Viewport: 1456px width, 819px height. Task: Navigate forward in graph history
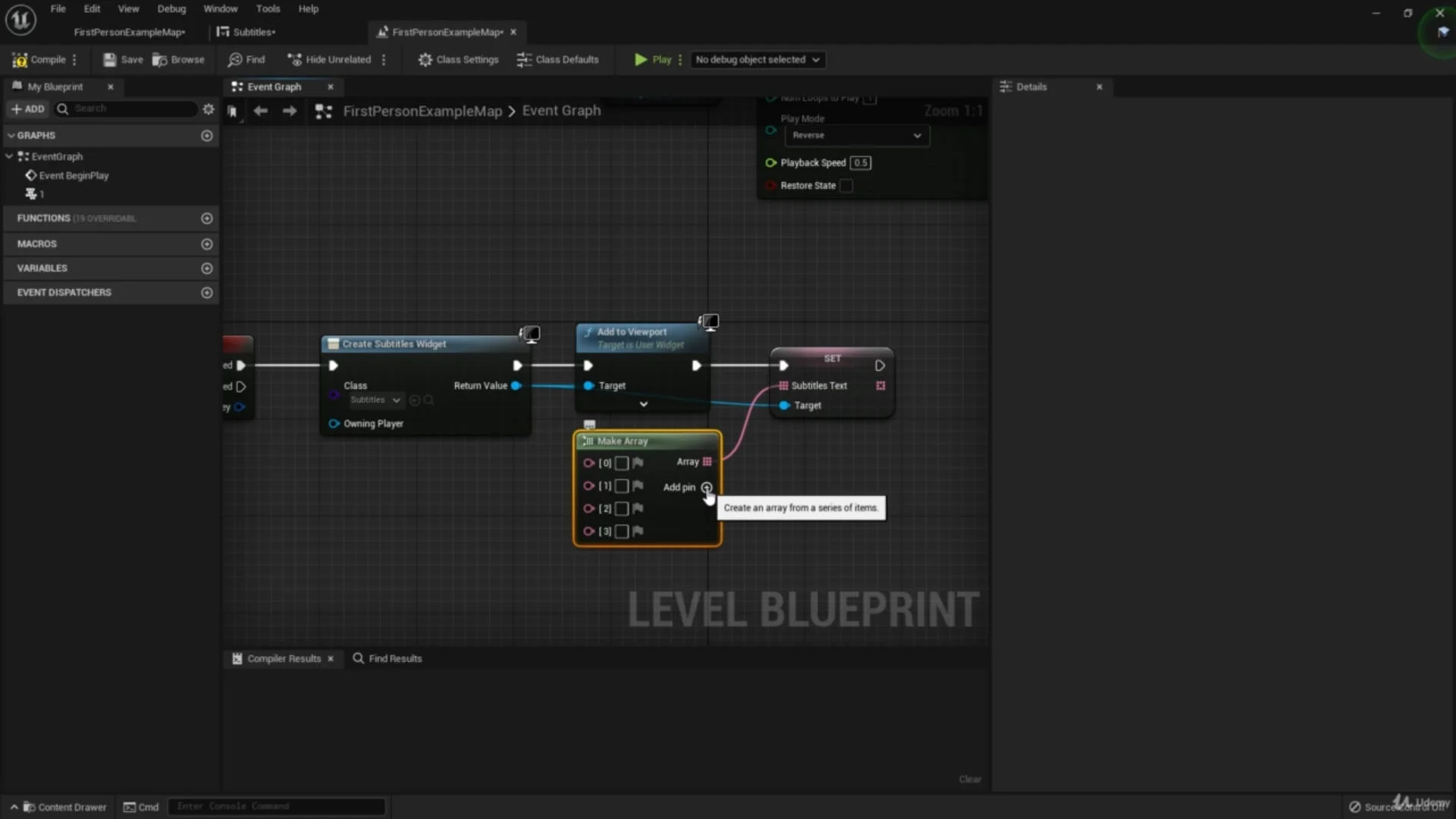coord(290,111)
